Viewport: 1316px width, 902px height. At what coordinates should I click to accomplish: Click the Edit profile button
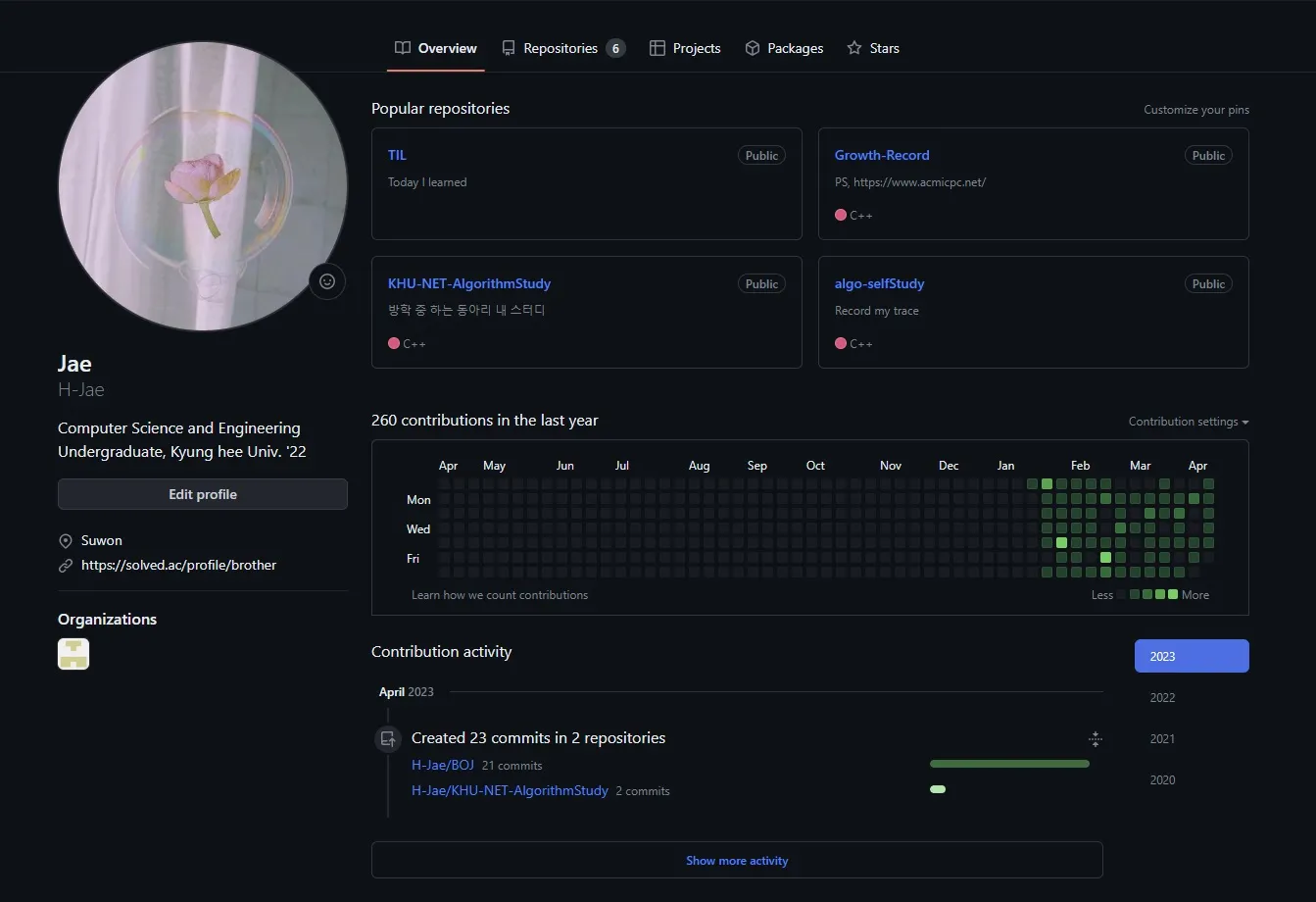203,494
